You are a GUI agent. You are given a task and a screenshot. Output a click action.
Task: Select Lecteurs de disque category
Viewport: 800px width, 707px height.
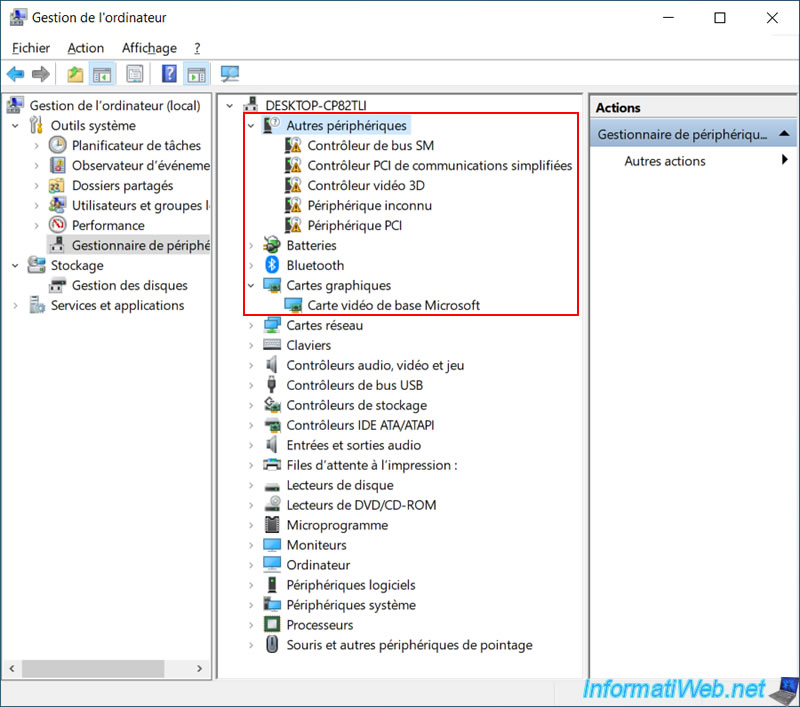340,485
